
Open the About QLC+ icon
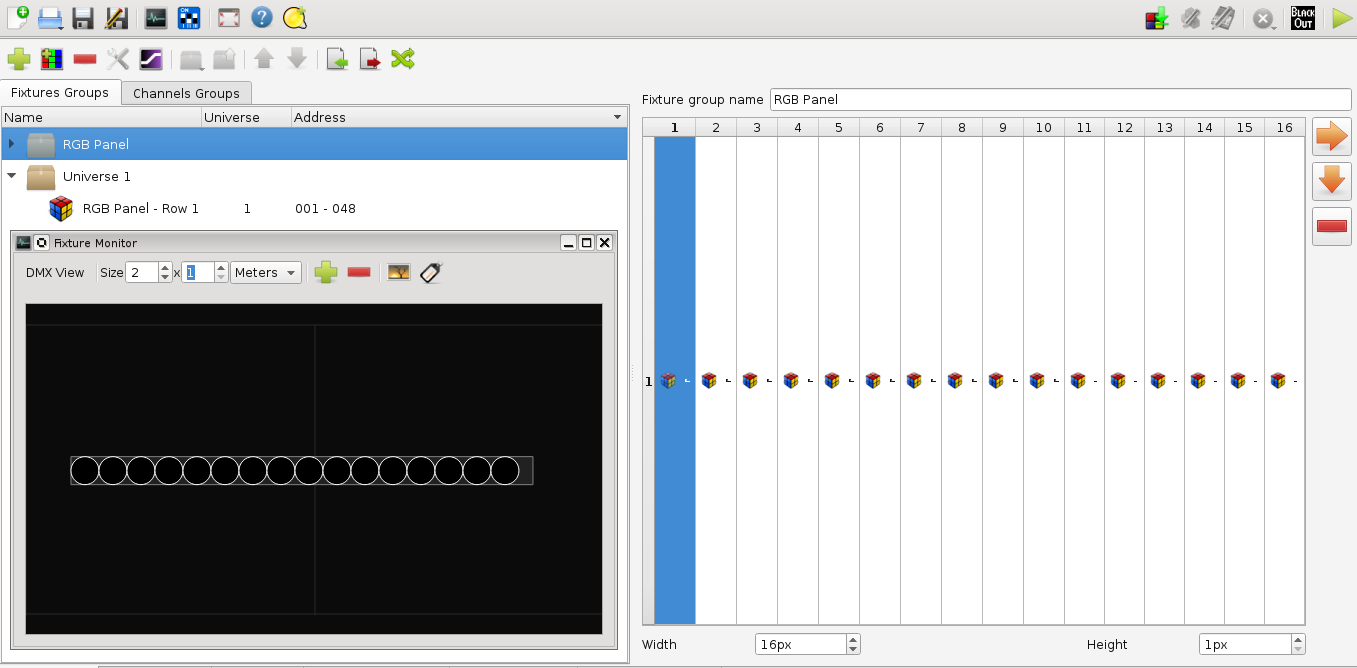point(294,17)
